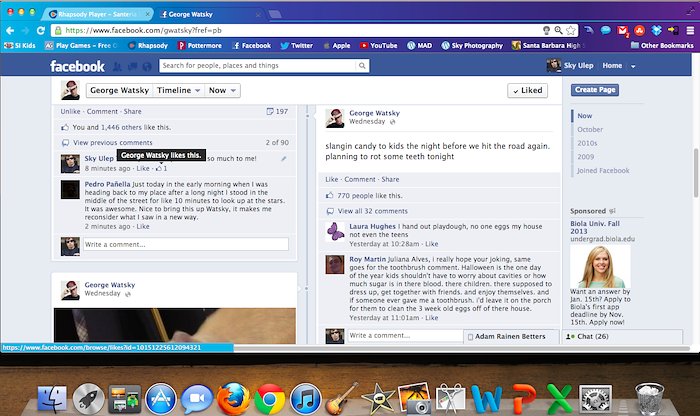700x416 pixels.
Task: Click the search magnifier button on Facebook
Action: pyautogui.click(x=362, y=66)
